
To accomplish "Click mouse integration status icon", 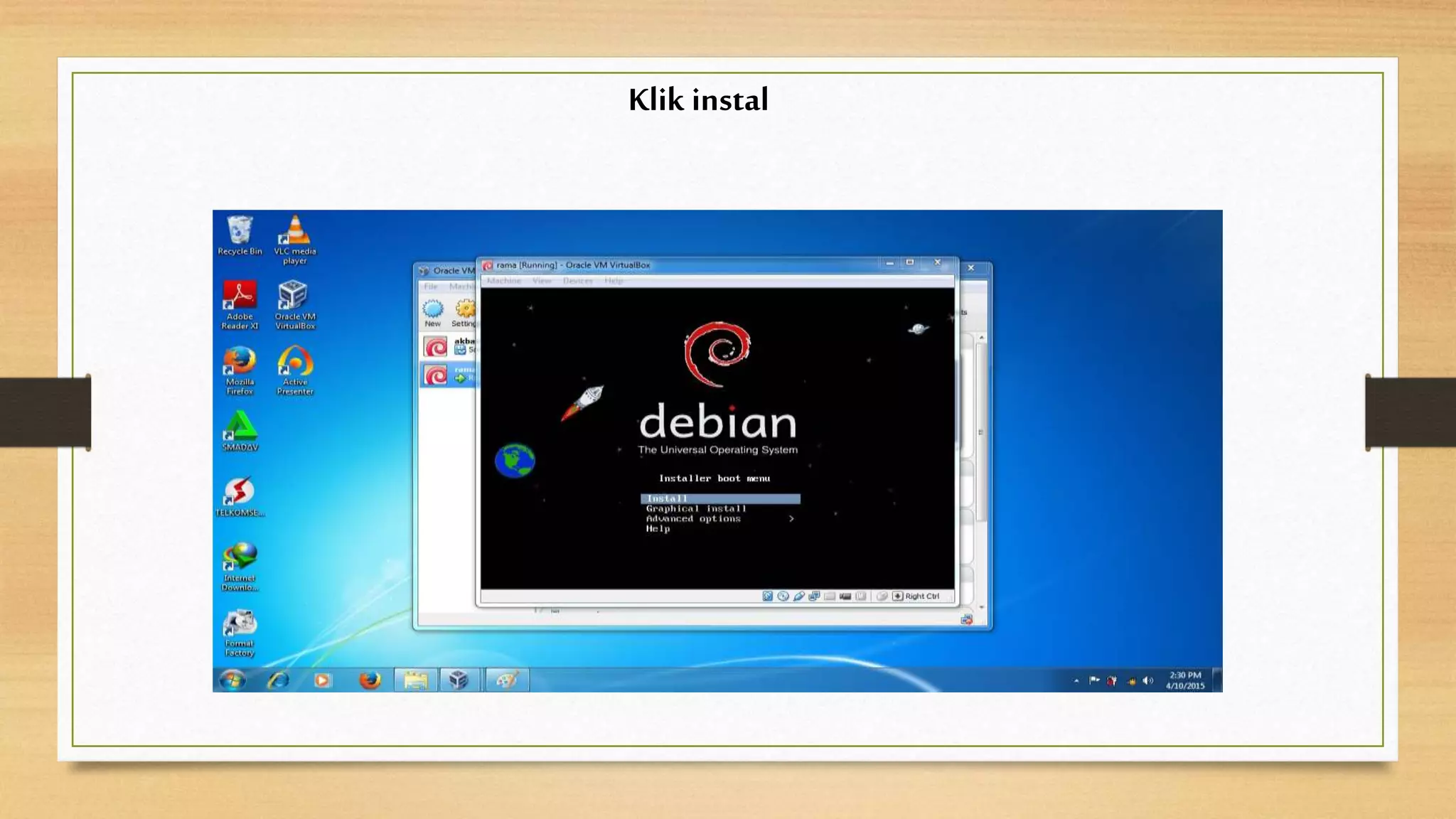I will pyautogui.click(x=882, y=596).
